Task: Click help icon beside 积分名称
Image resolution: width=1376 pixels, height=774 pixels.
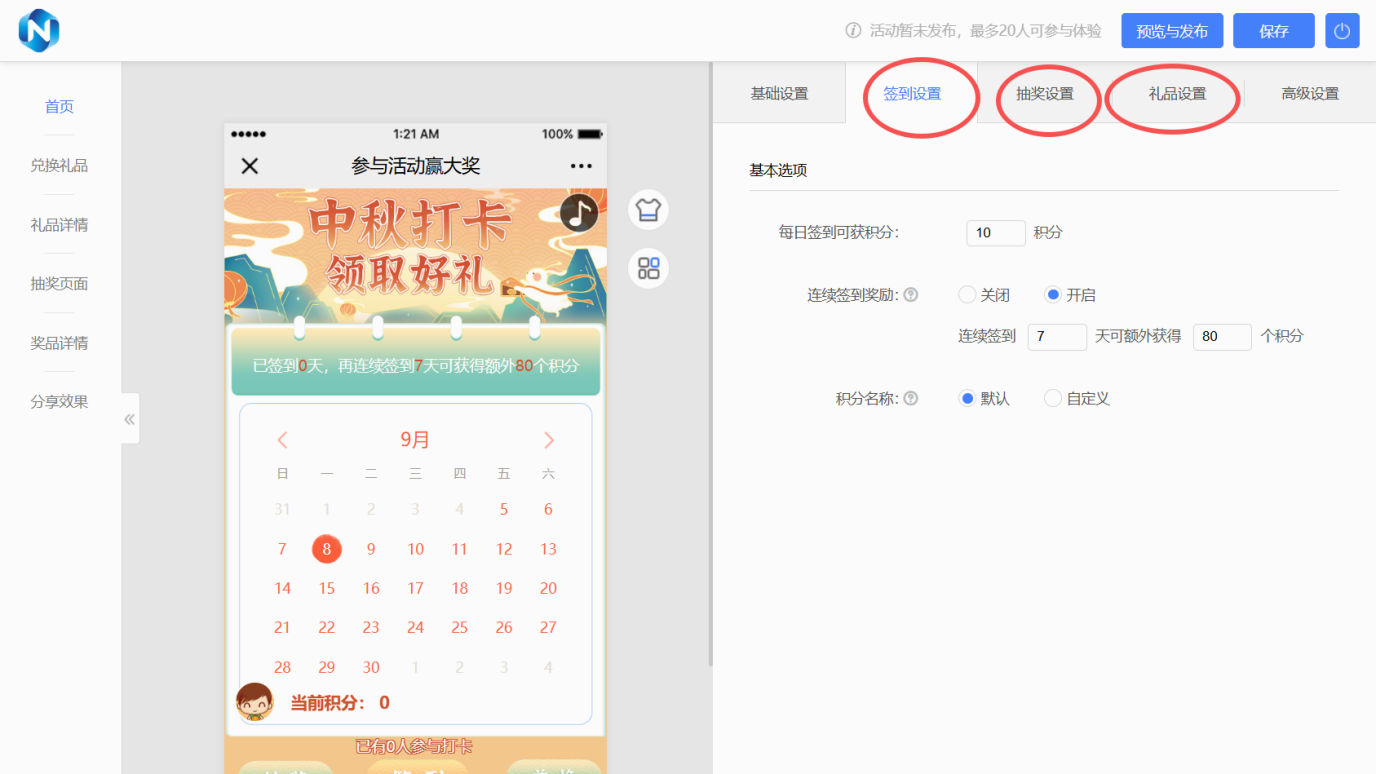Action: (911, 398)
